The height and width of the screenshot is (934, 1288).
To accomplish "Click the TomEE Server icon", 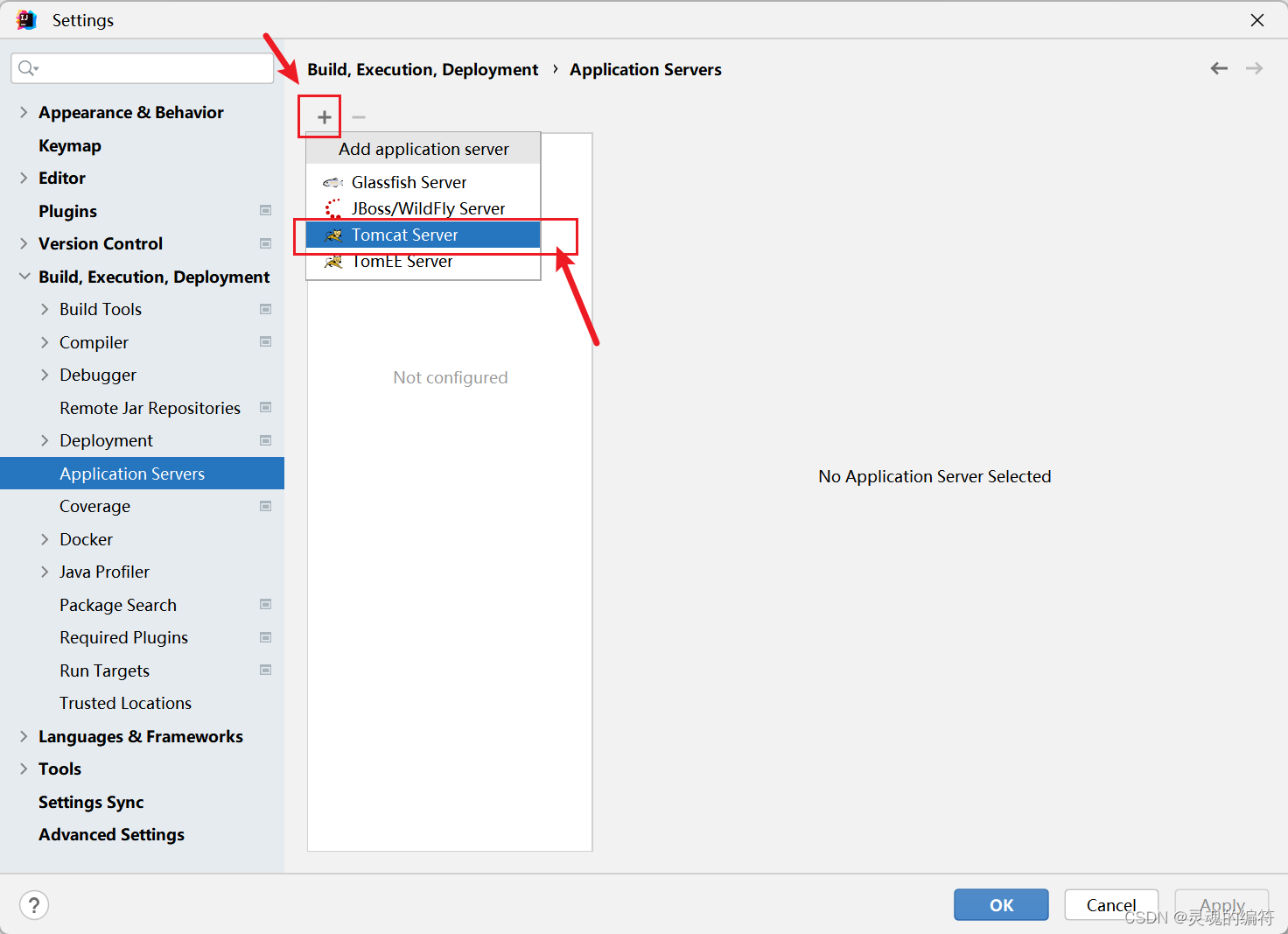I will tap(333, 261).
